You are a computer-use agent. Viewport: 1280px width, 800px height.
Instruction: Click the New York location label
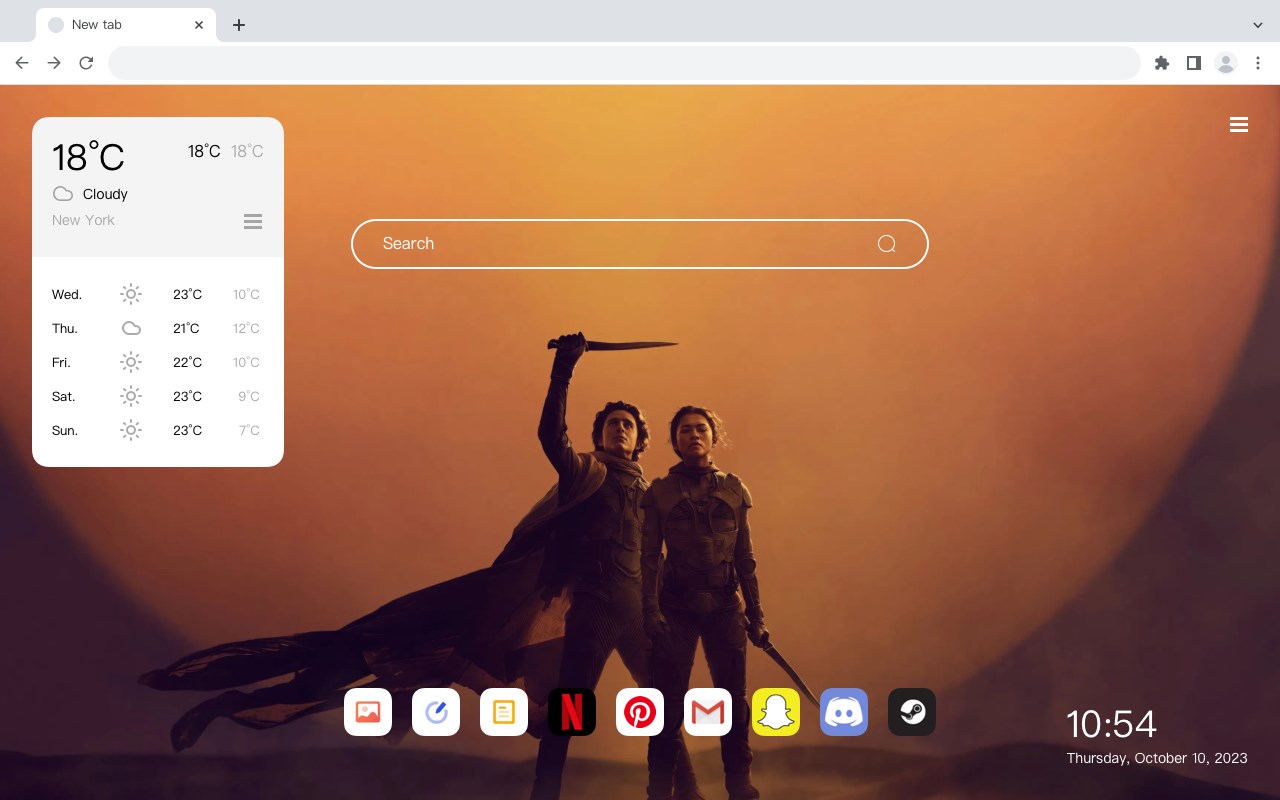click(x=83, y=220)
